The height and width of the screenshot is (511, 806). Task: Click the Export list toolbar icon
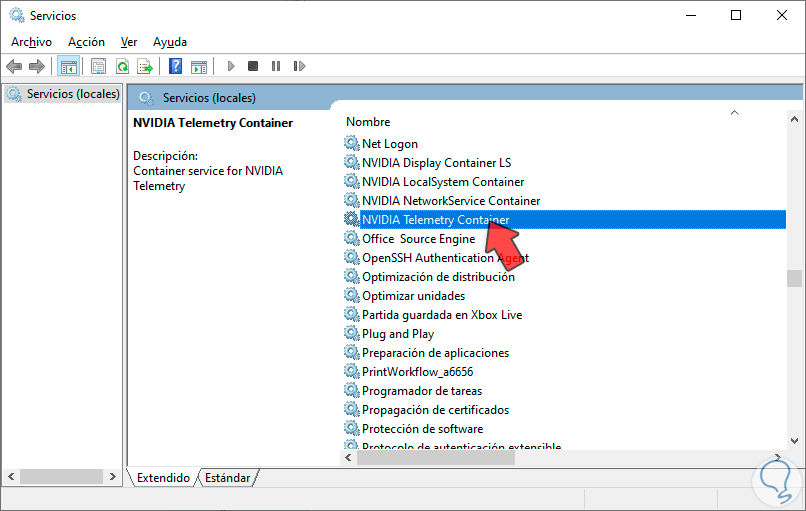point(145,66)
